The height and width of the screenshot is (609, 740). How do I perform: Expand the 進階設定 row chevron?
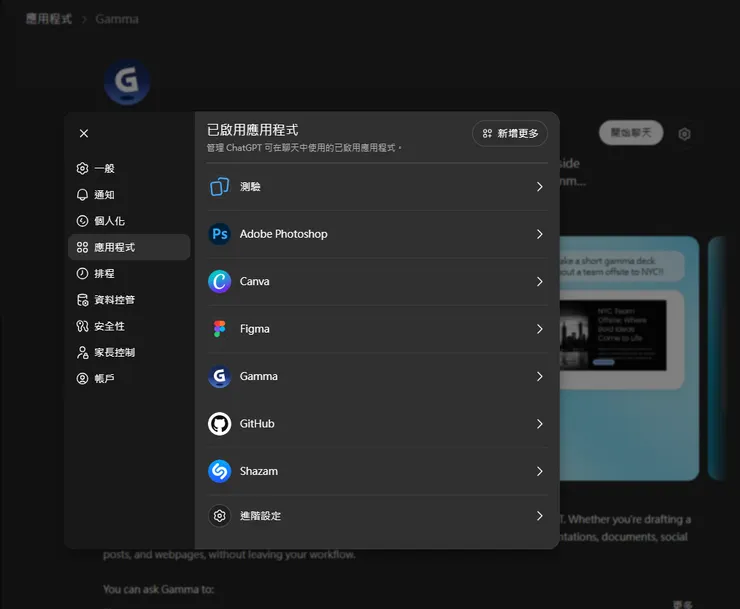point(539,516)
